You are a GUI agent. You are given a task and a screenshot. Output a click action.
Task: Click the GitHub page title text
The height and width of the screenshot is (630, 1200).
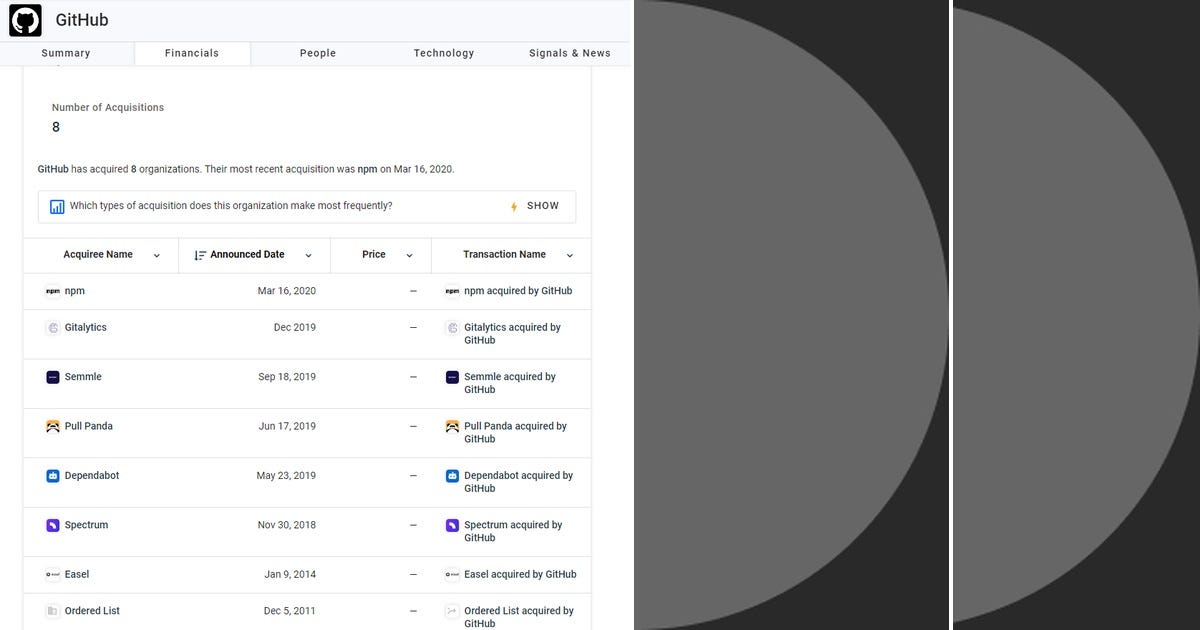82,20
